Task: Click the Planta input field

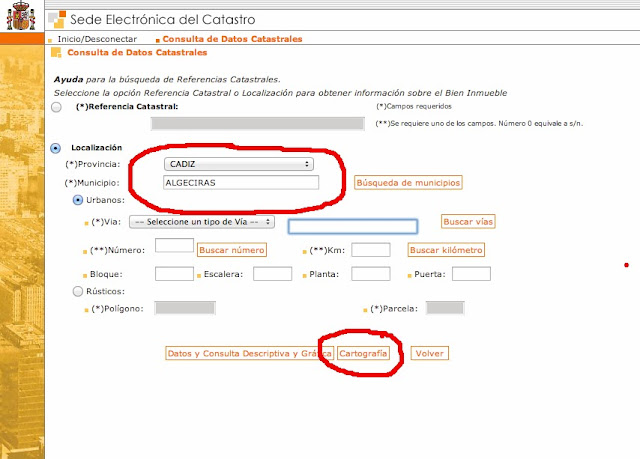Action: pyautogui.click(x=371, y=274)
